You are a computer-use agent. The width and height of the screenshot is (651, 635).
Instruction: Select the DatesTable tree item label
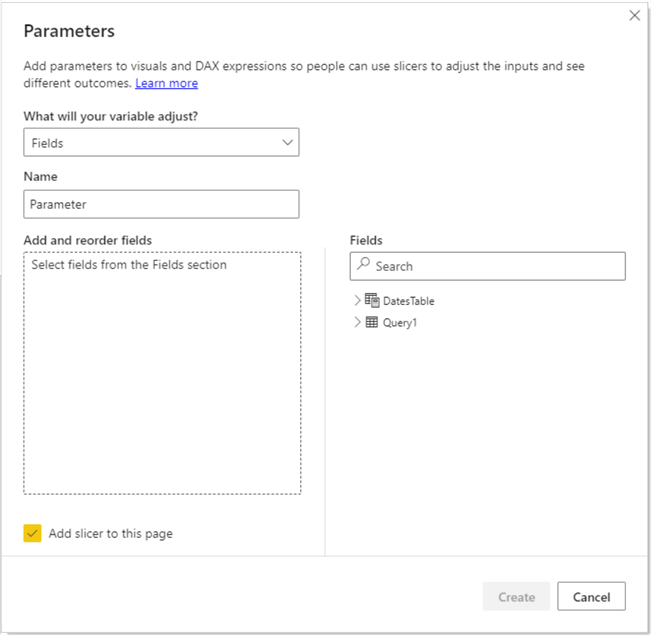click(408, 300)
